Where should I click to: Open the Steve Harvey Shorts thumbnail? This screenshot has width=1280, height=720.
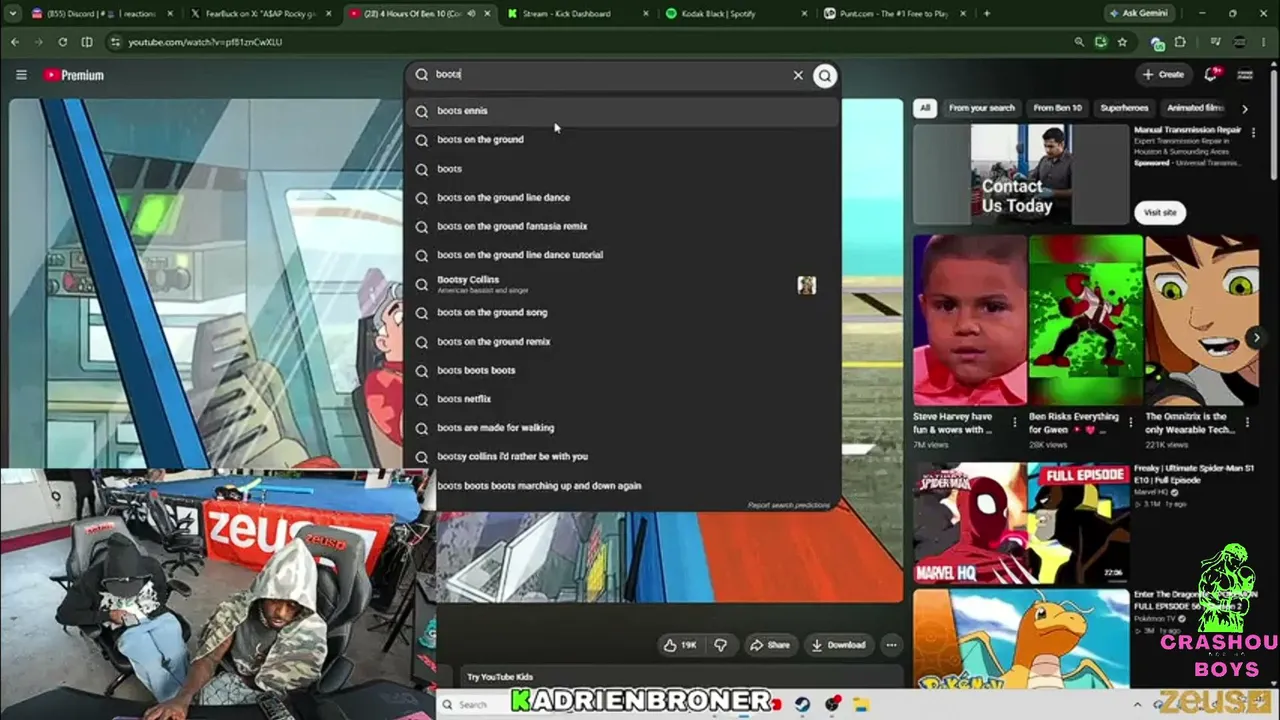970,320
